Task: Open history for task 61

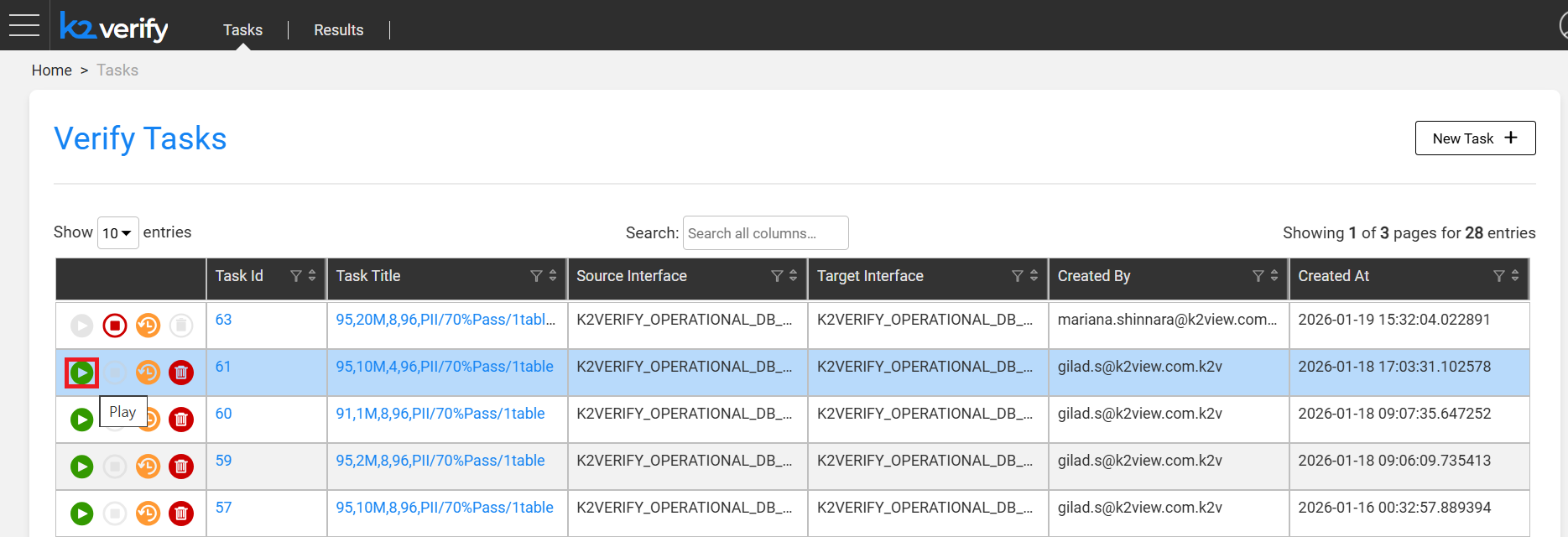Action: click(x=148, y=373)
